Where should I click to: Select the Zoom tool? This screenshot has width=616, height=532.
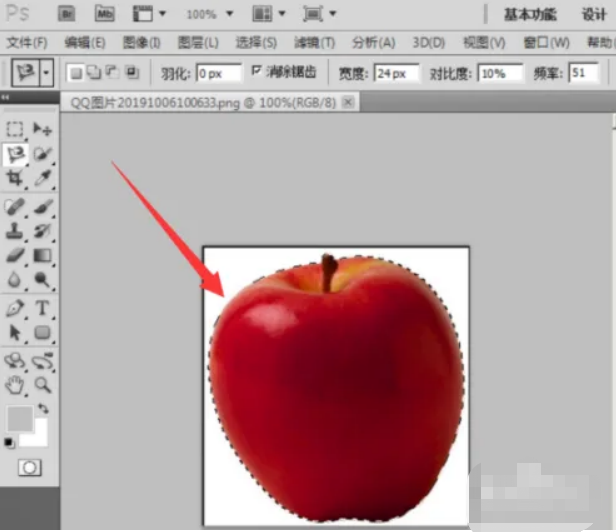click(42, 385)
